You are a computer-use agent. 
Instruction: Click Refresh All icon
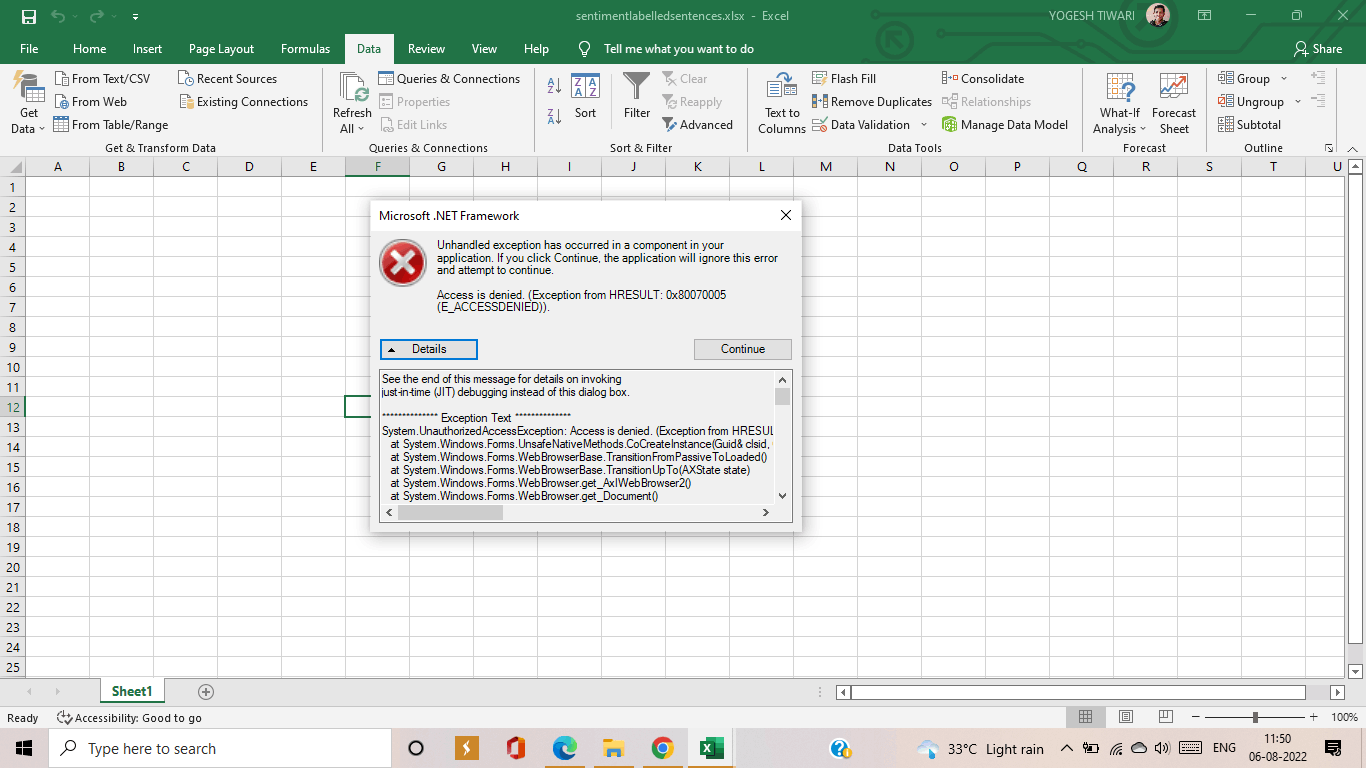353,88
